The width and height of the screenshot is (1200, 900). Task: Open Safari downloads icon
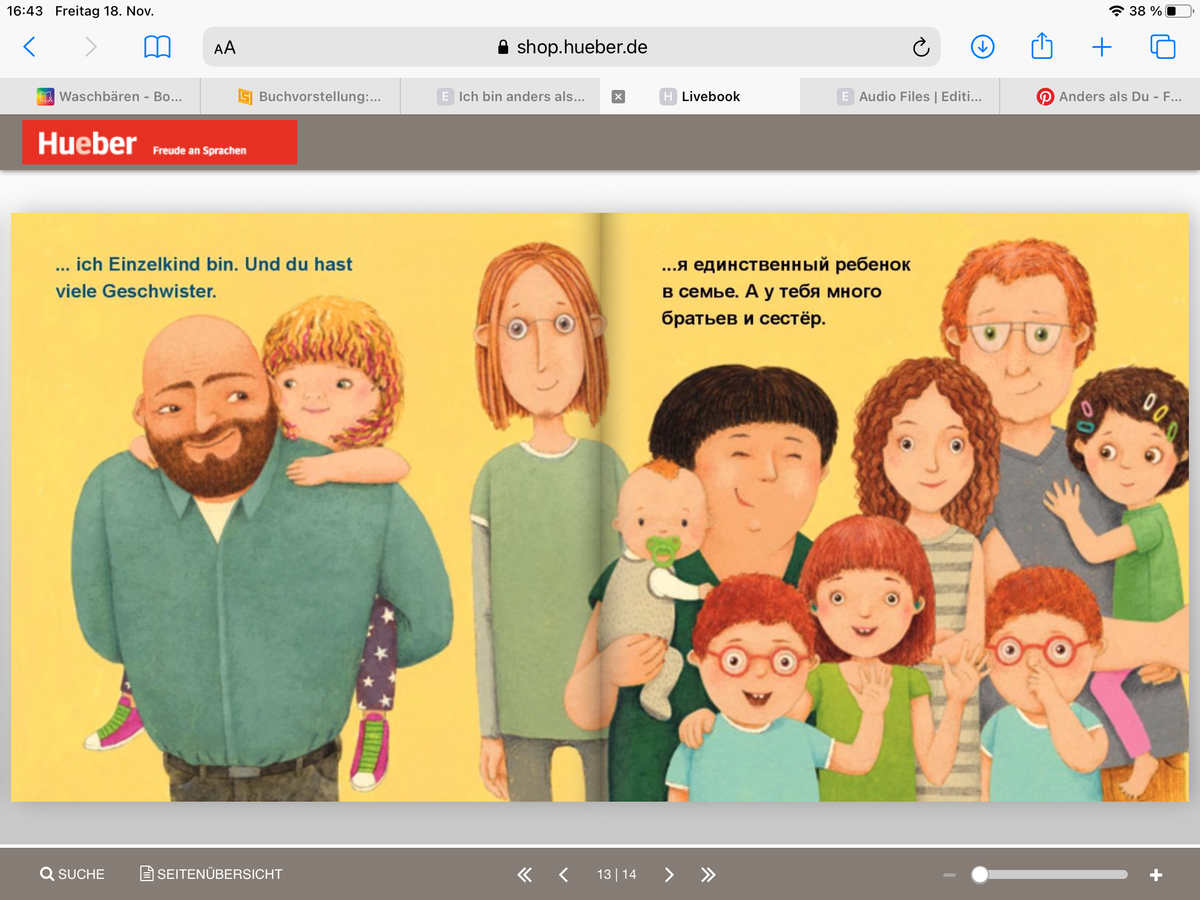coord(983,47)
